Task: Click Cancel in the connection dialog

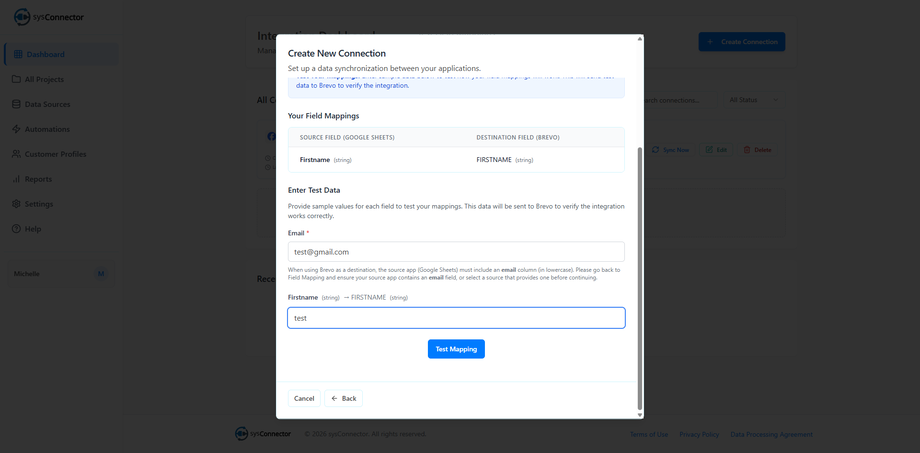Action: (304, 398)
